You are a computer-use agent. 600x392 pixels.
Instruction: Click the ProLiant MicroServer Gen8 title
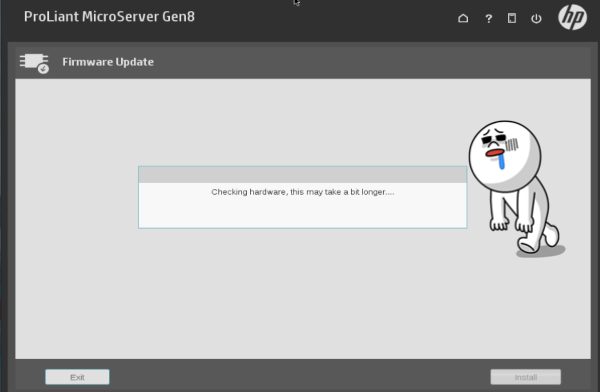point(109,16)
